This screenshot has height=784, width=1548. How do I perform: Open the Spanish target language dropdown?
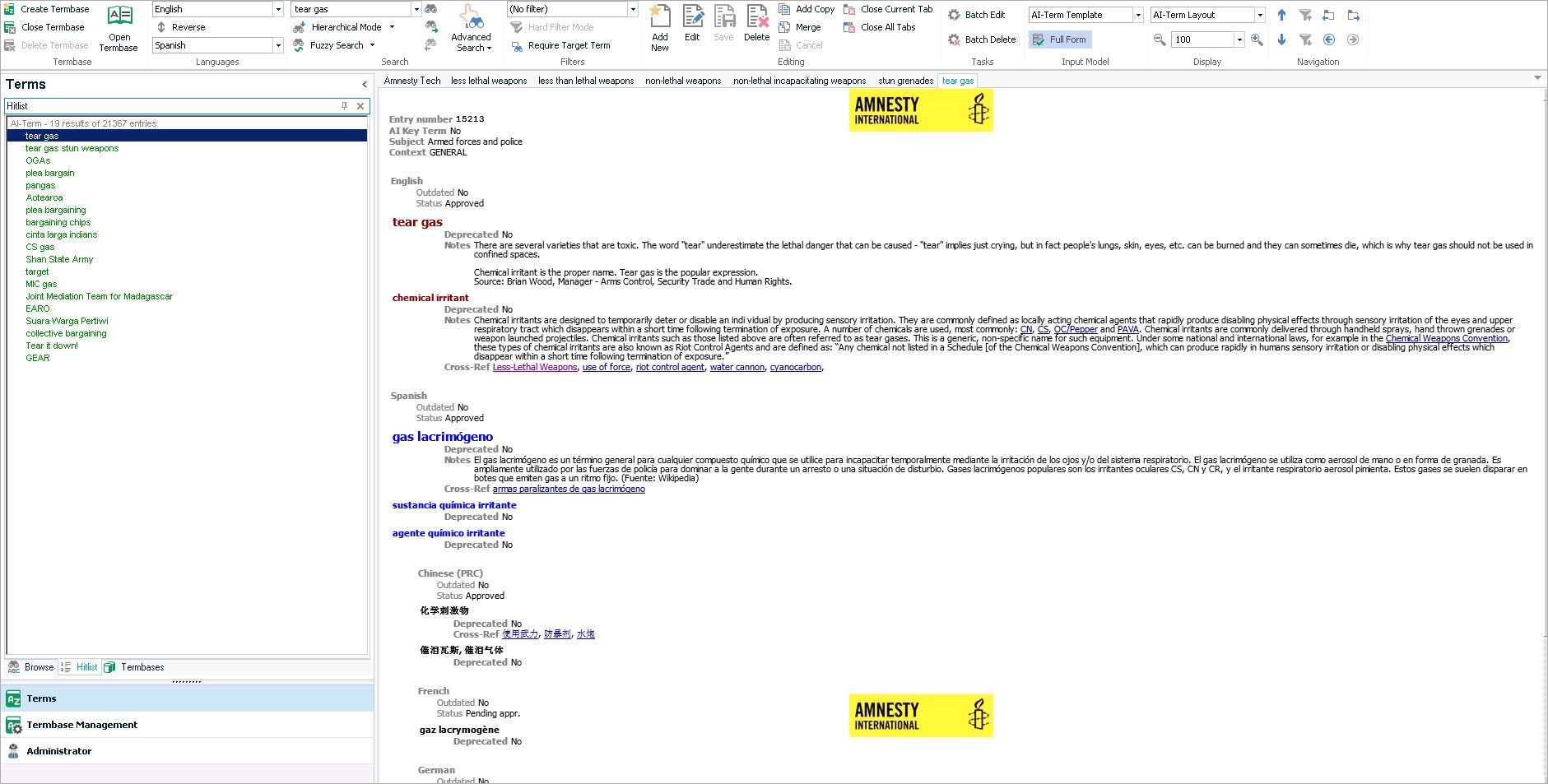(278, 45)
